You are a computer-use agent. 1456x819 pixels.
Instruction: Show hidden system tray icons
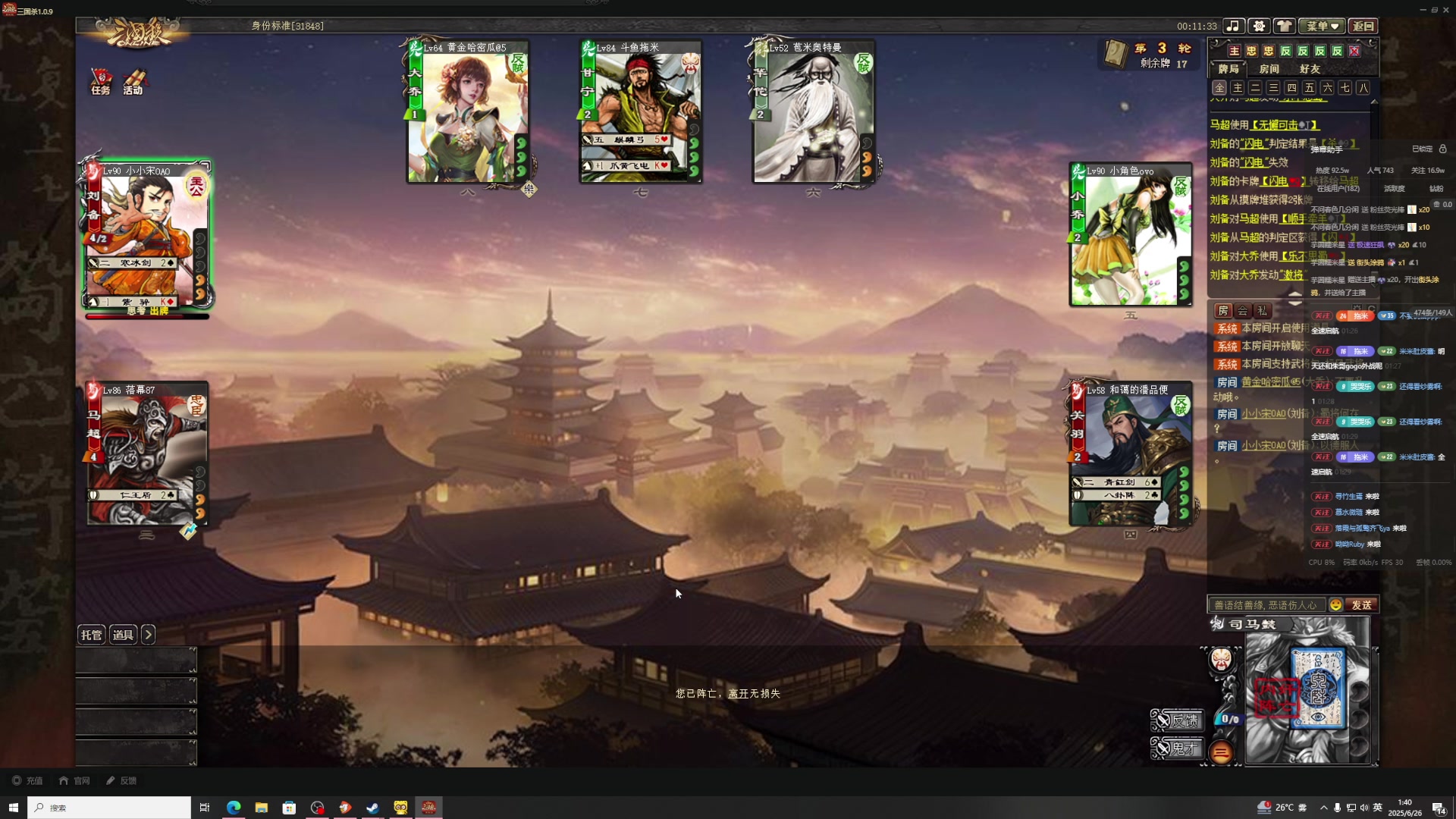pos(1324,808)
